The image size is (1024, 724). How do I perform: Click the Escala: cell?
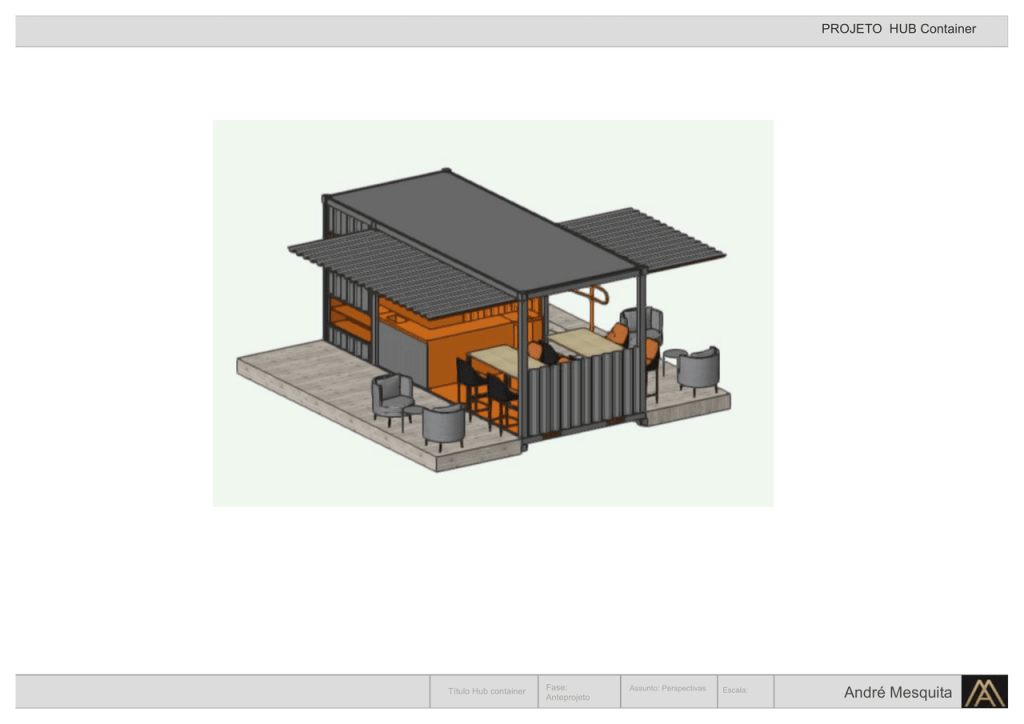click(x=745, y=691)
